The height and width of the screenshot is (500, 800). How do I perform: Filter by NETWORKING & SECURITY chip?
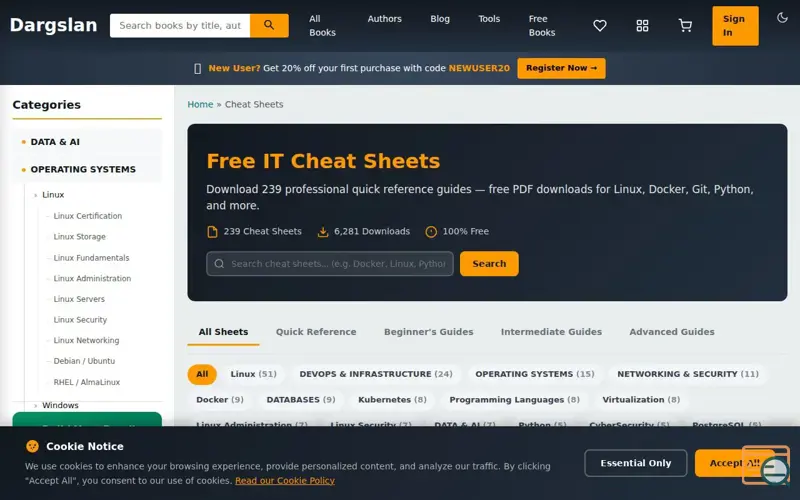point(688,374)
